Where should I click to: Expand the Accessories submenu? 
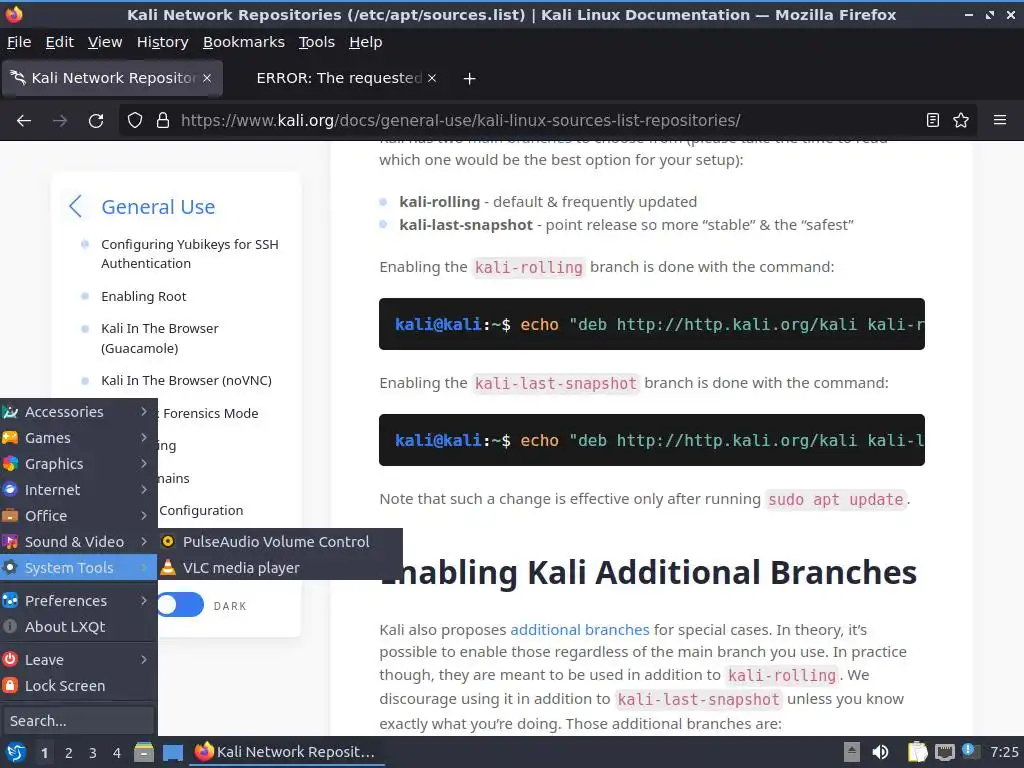tap(79, 412)
